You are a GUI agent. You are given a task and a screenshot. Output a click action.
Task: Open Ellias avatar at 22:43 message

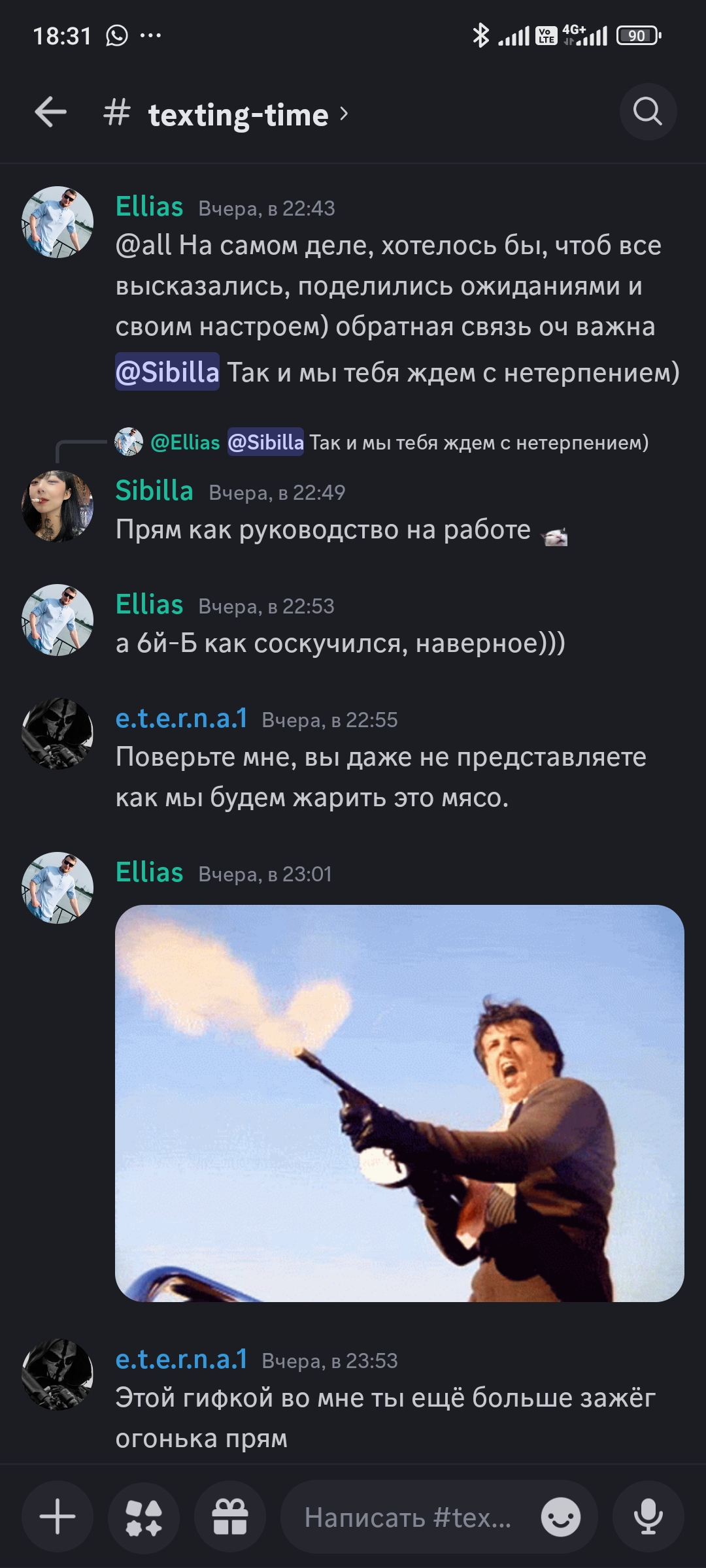(58, 222)
